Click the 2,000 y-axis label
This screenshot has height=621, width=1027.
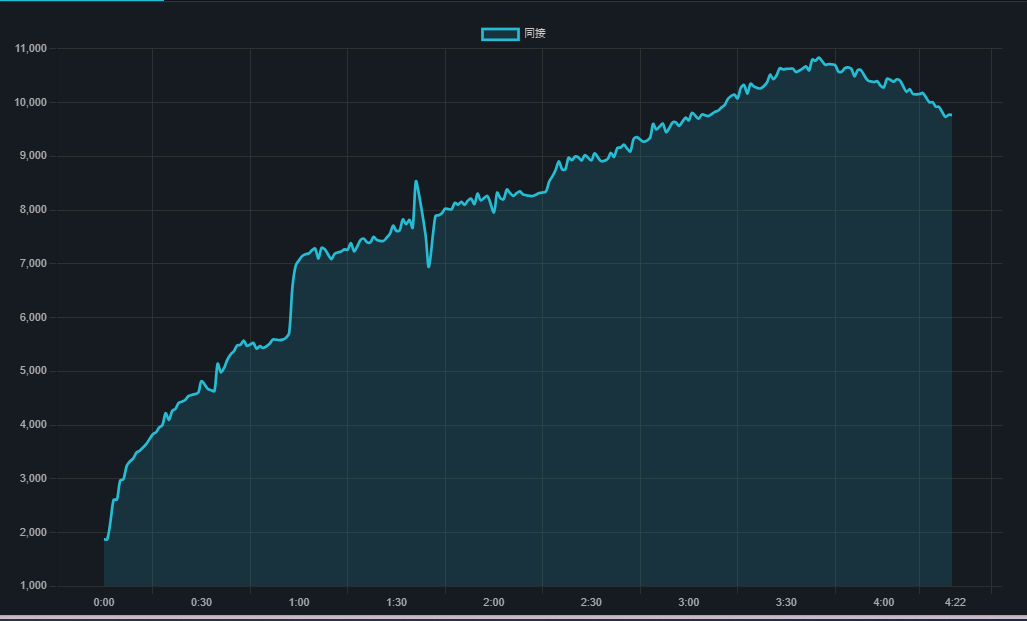coord(34,533)
